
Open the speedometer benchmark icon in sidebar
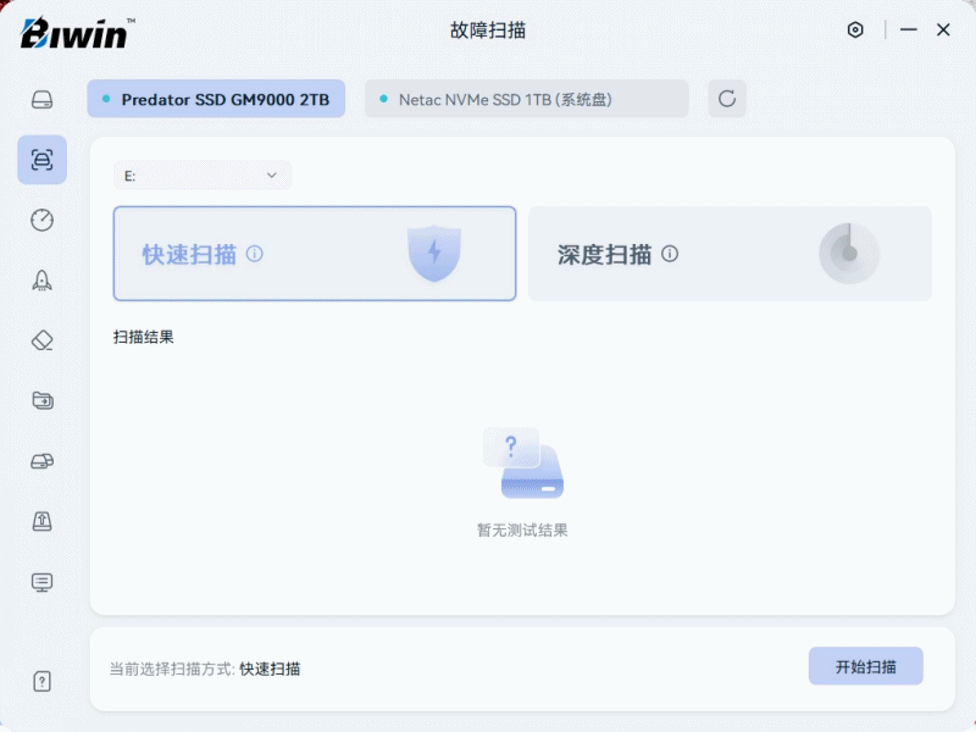42,220
